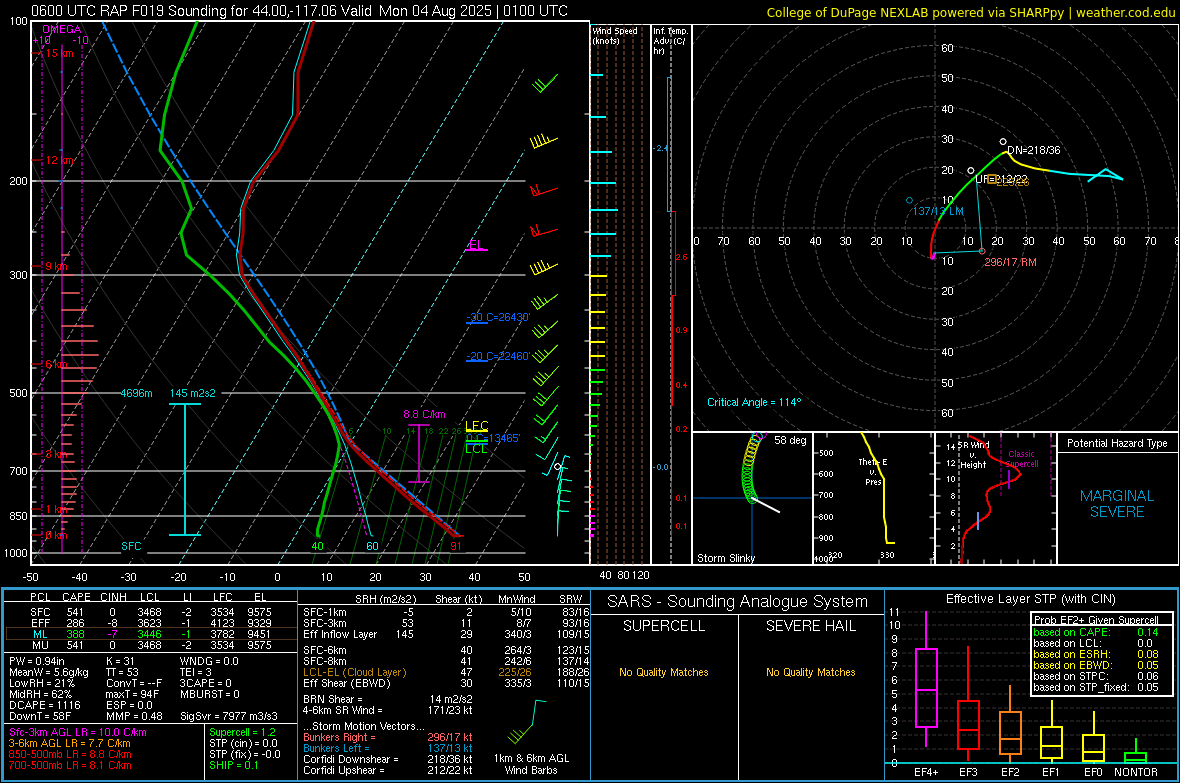Screen dimensions: 1180x783
Task: Select the 15 km height label
Action: pyautogui.click(x=60, y=53)
